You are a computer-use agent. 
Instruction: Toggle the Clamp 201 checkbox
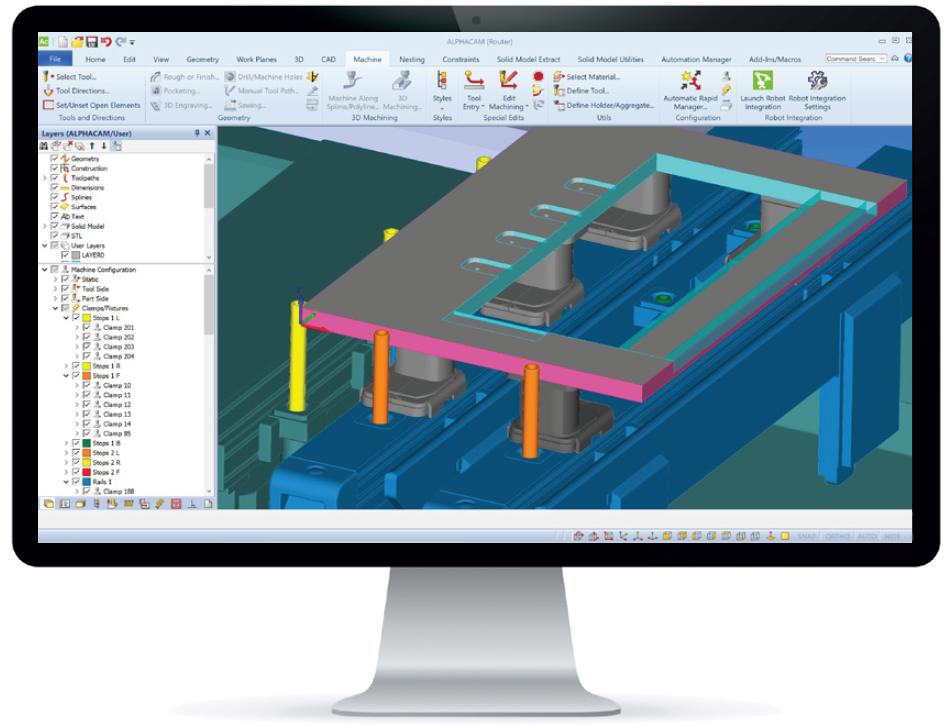[87, 328]
